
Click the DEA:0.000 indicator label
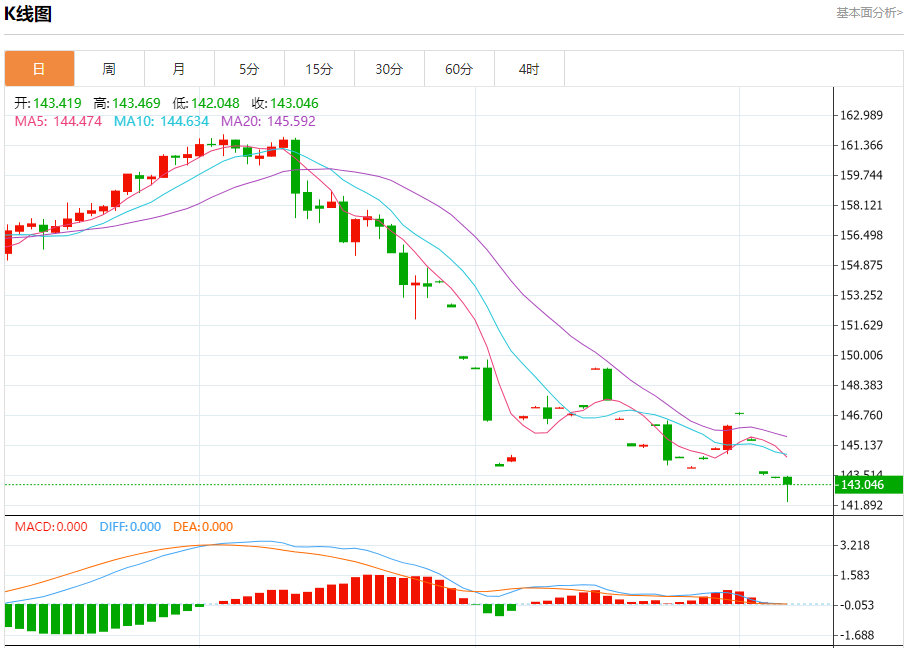203,527
